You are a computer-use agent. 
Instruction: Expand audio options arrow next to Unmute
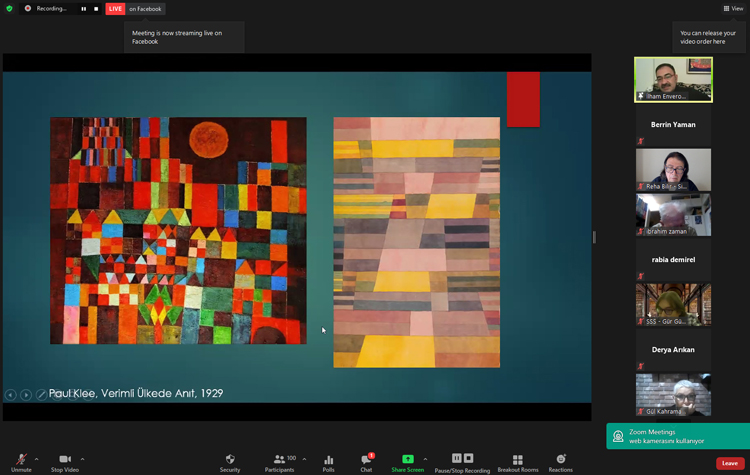pos(37,459)
